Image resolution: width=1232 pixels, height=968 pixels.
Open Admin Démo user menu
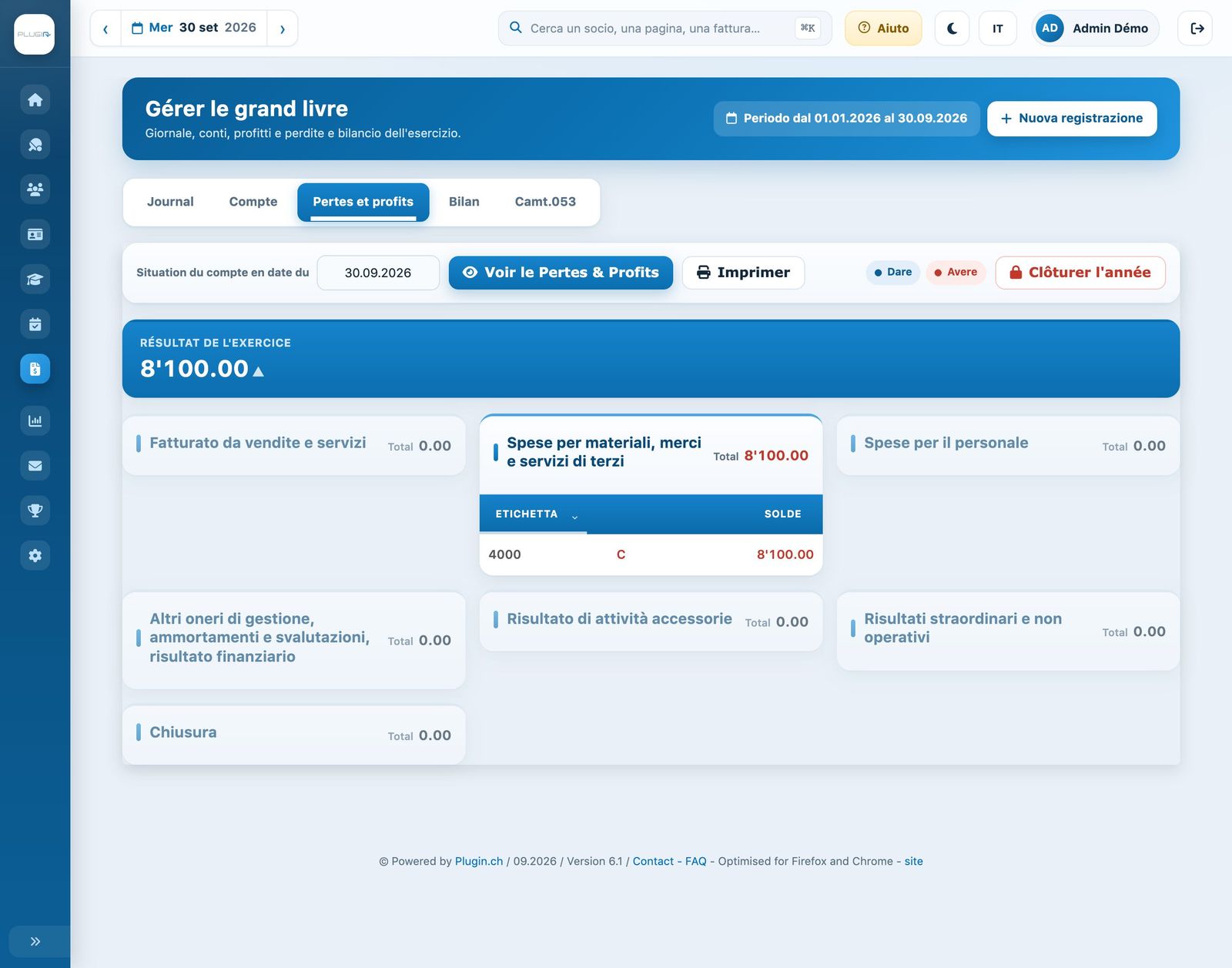[1095, 28]
